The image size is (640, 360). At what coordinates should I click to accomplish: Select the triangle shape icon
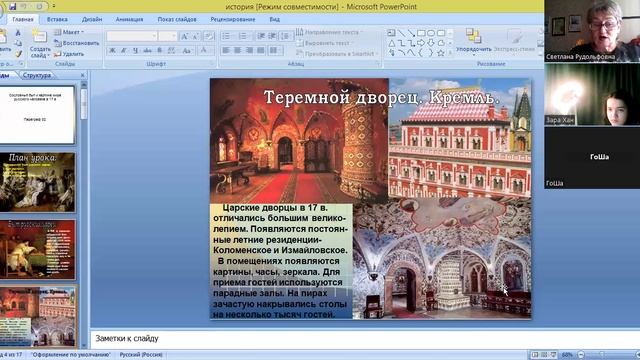click(391, 43)
